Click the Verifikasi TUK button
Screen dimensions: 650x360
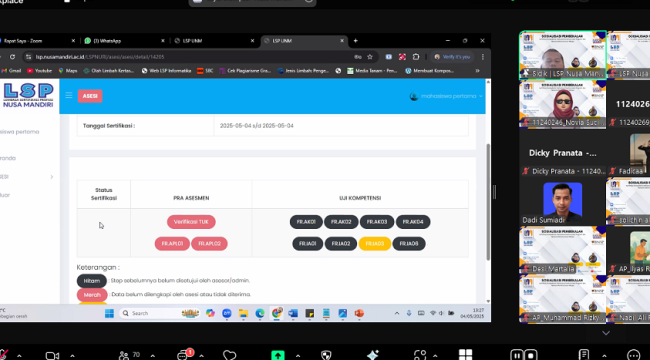coord(191,222)
